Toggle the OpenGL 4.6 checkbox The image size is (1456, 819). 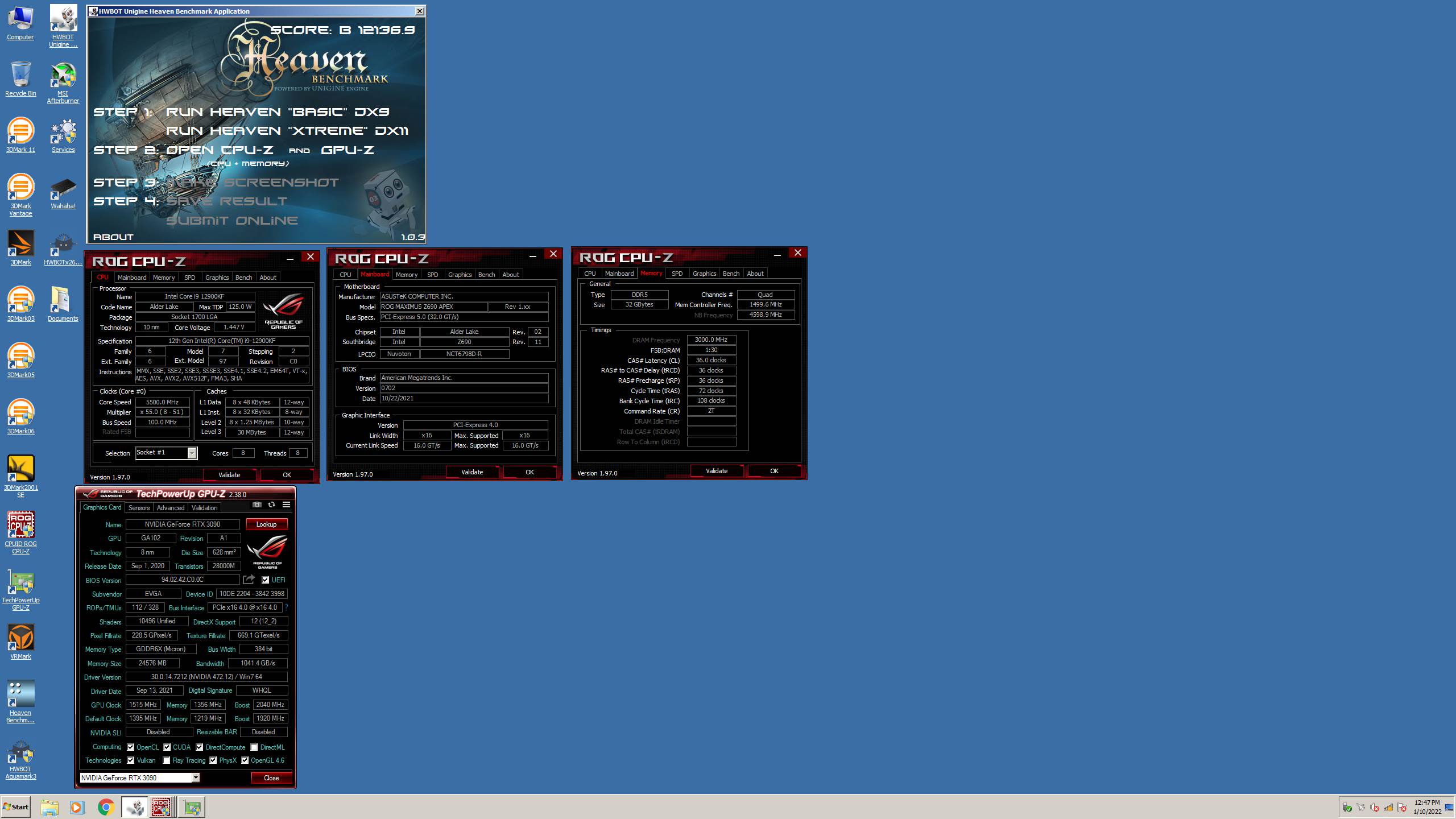point(245,760)
